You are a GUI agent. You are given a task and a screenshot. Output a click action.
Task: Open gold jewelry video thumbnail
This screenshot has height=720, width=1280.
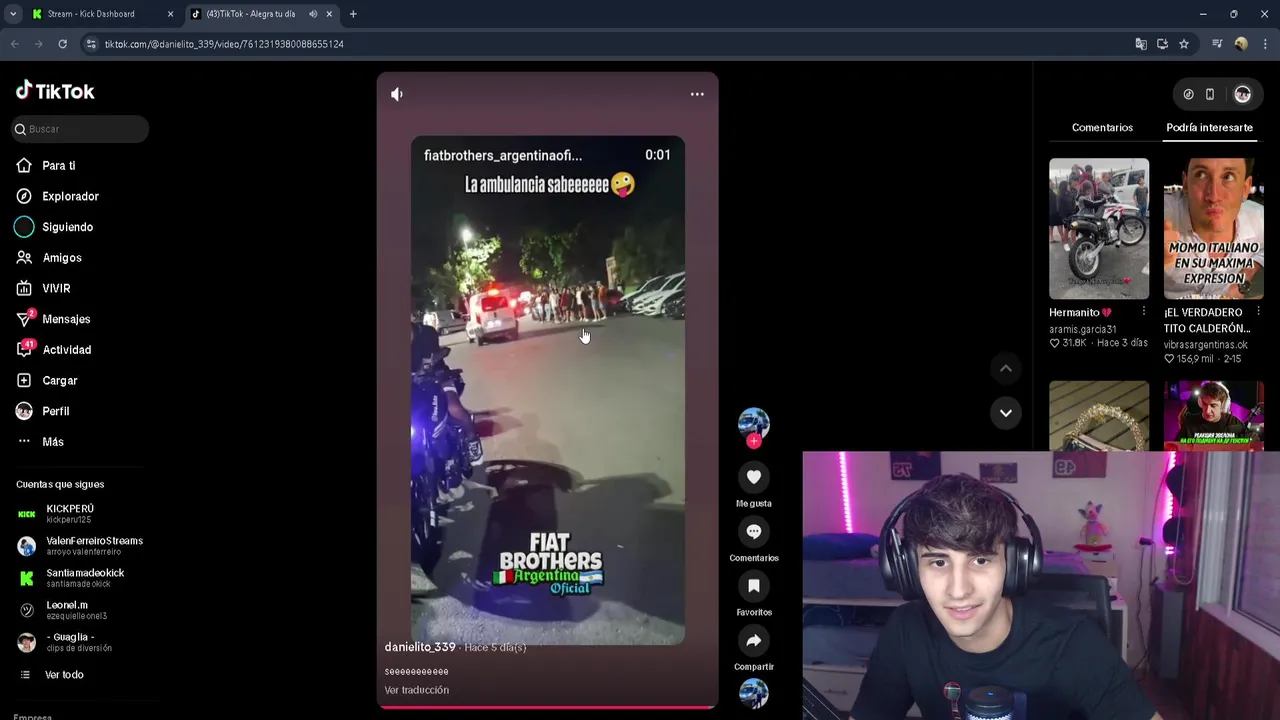click(1099, 416)
